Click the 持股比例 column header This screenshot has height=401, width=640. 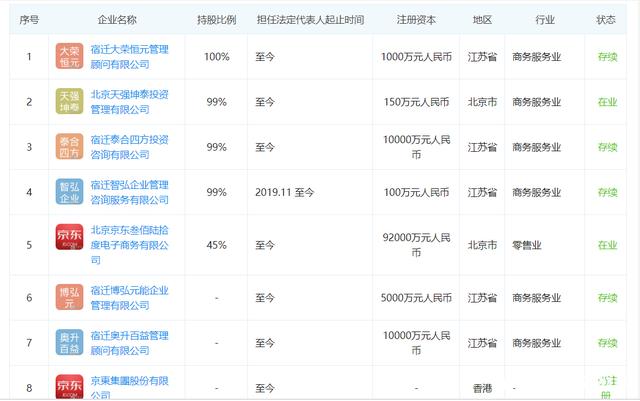pyautogui.click(x=216, y=20)
